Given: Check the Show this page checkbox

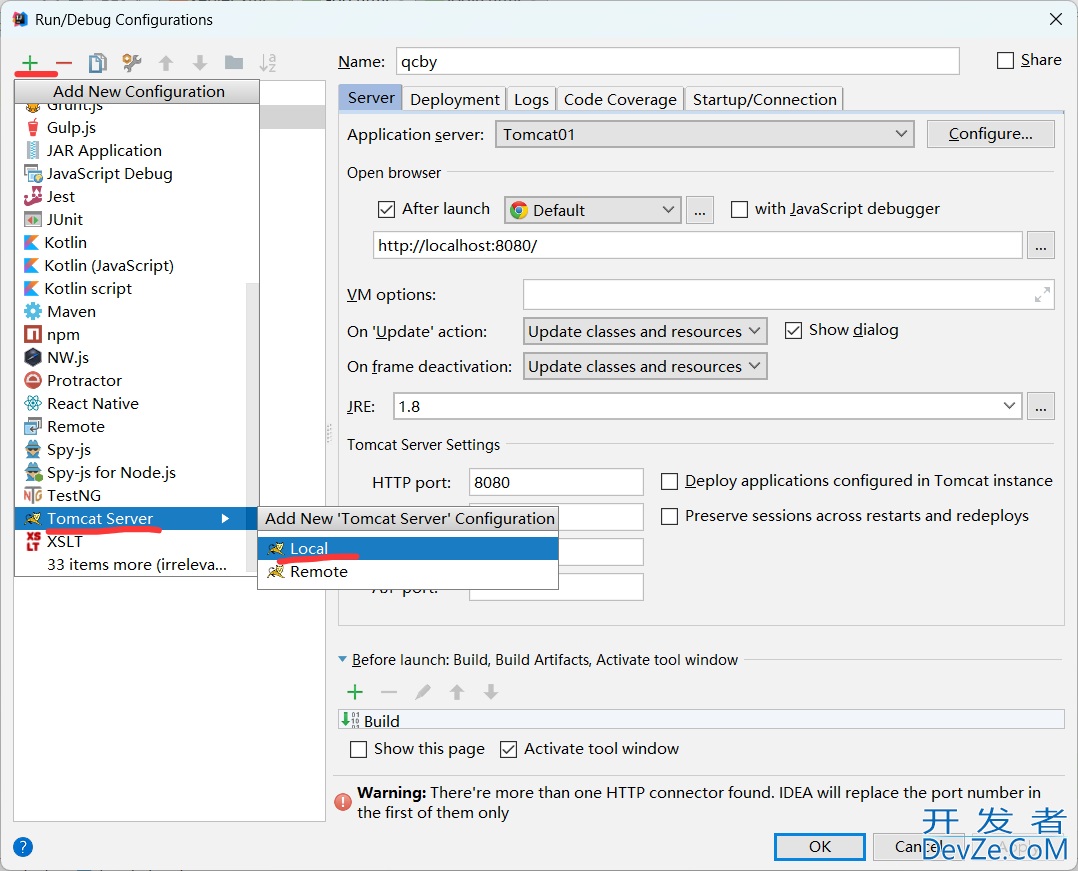Looking at the screenshot, I should (358, 749).
